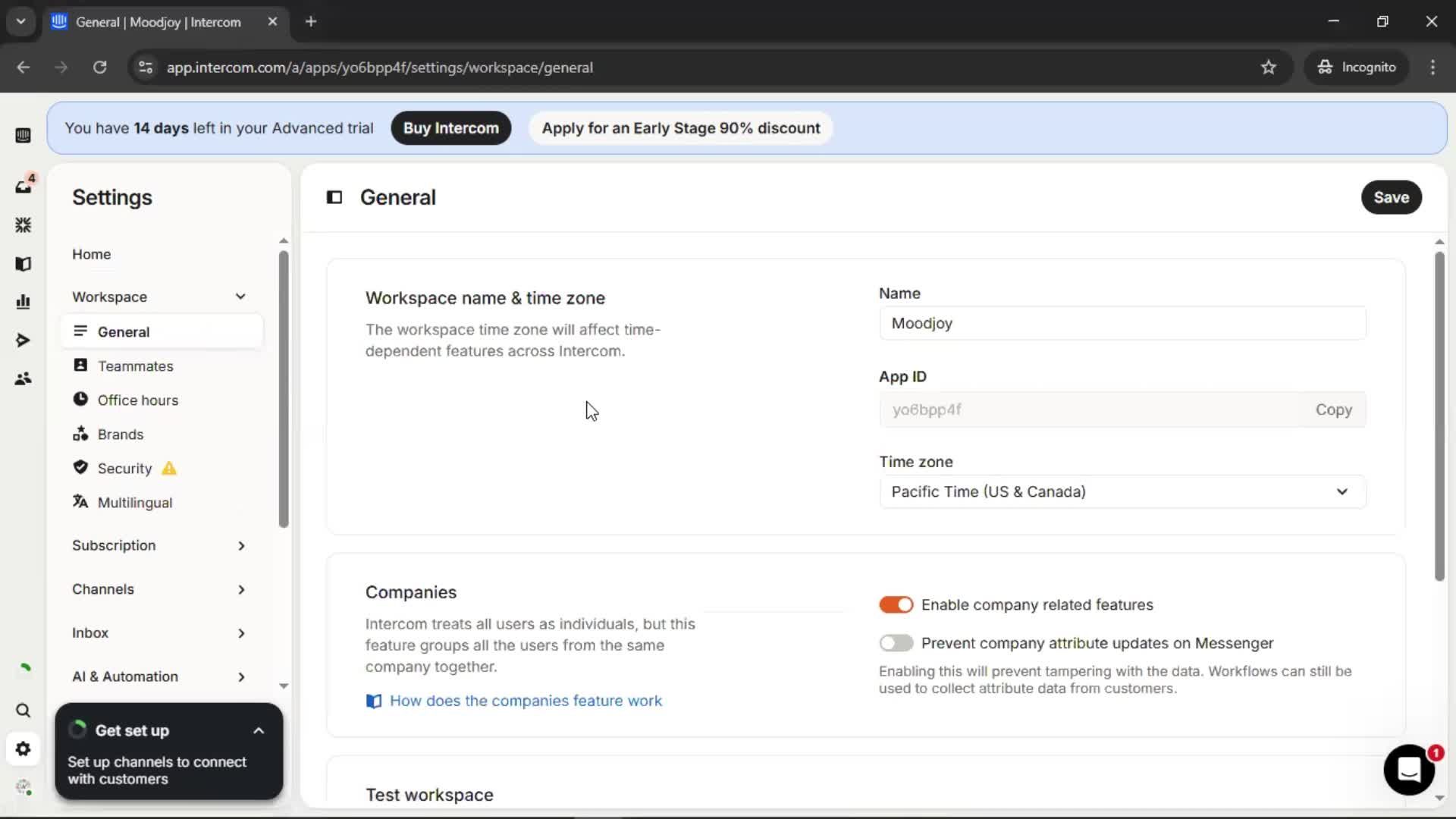
Task: Open the Intercom Messenger chat launcher
Action: [x=1409, y=770]
